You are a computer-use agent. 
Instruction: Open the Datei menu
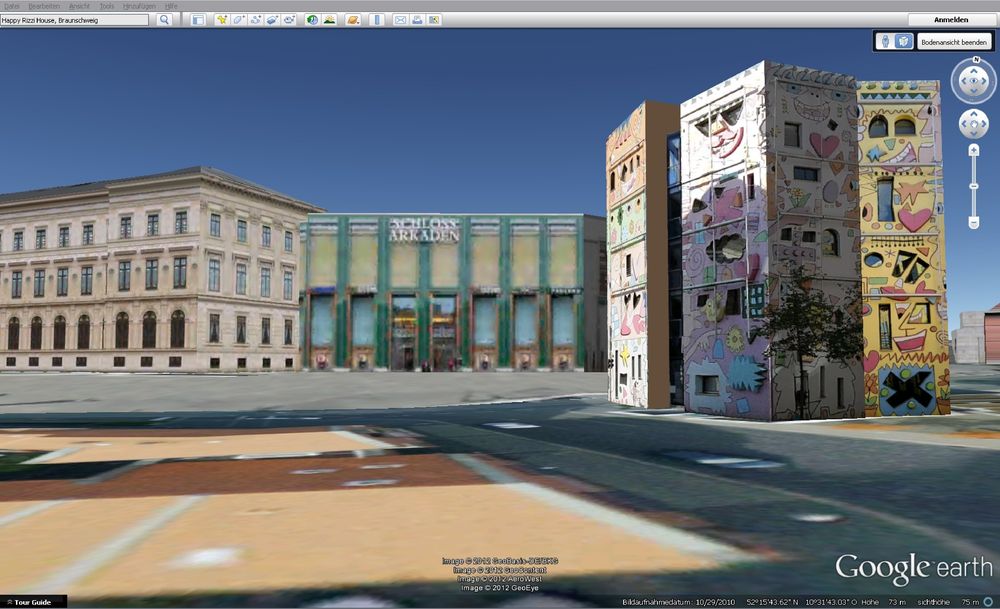(x=12, y=6)
